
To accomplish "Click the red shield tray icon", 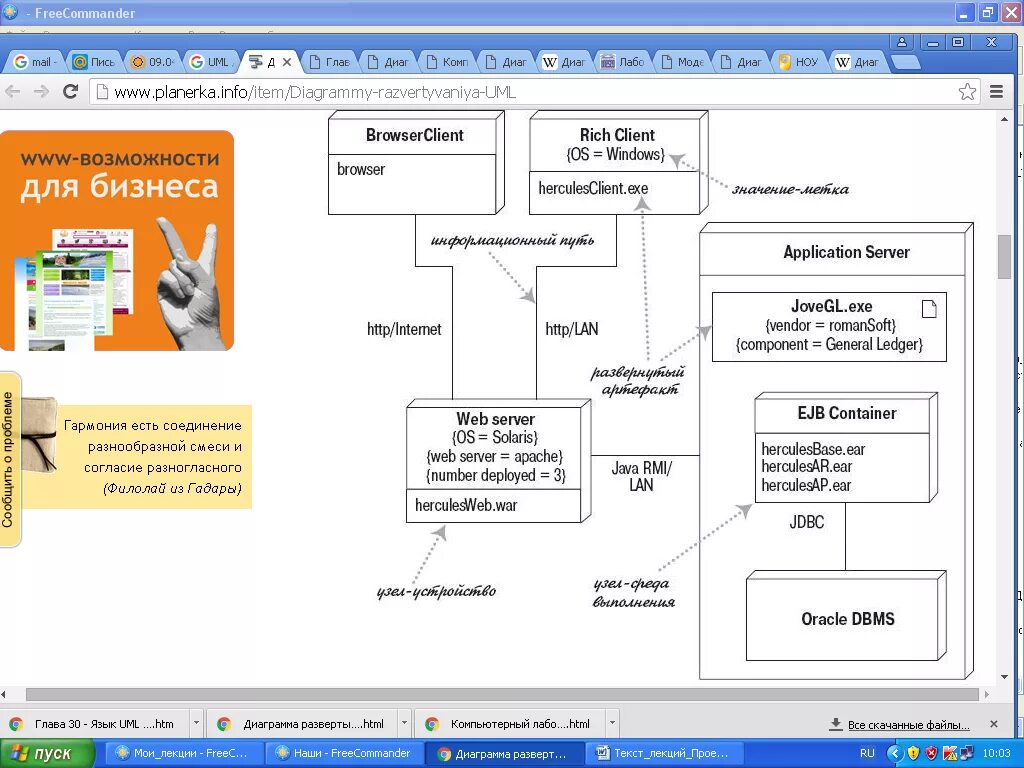I will (931, 753).
